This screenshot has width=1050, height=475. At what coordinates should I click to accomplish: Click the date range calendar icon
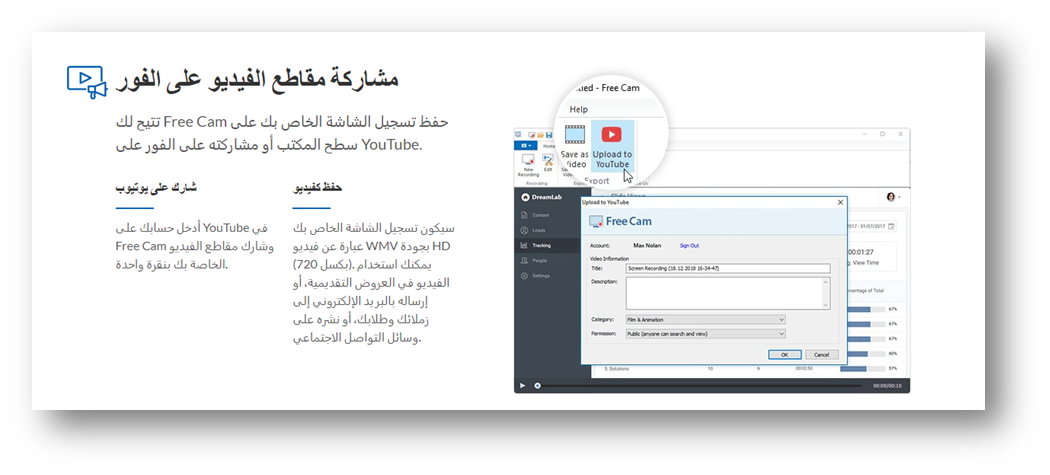(891, 227)
